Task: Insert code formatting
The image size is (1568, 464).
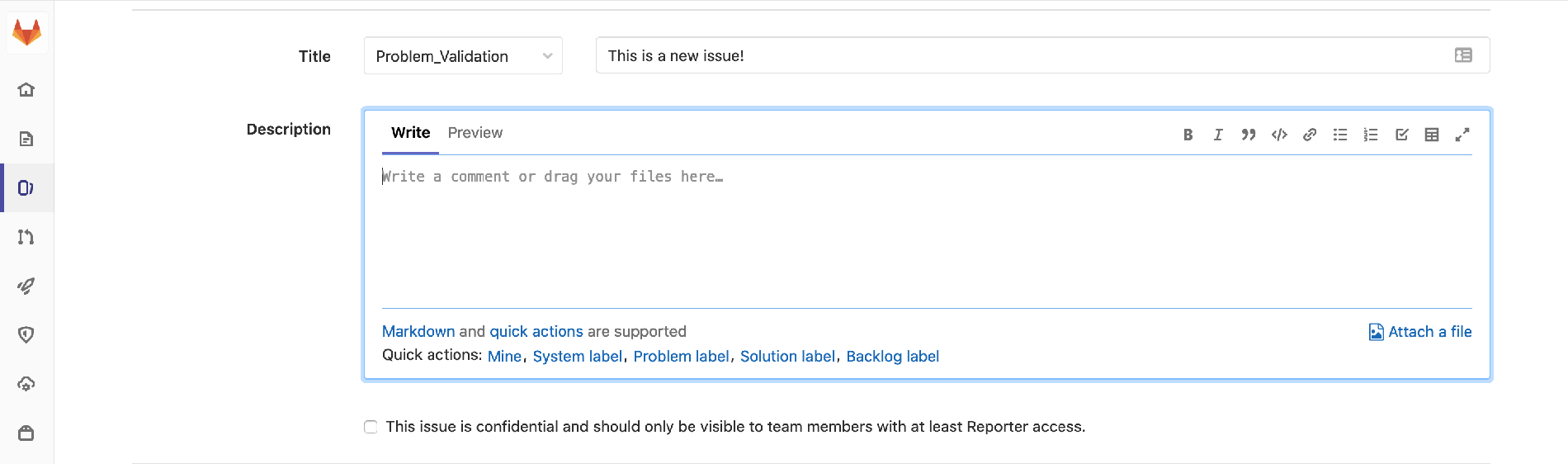Action: tap(1279, 135)
